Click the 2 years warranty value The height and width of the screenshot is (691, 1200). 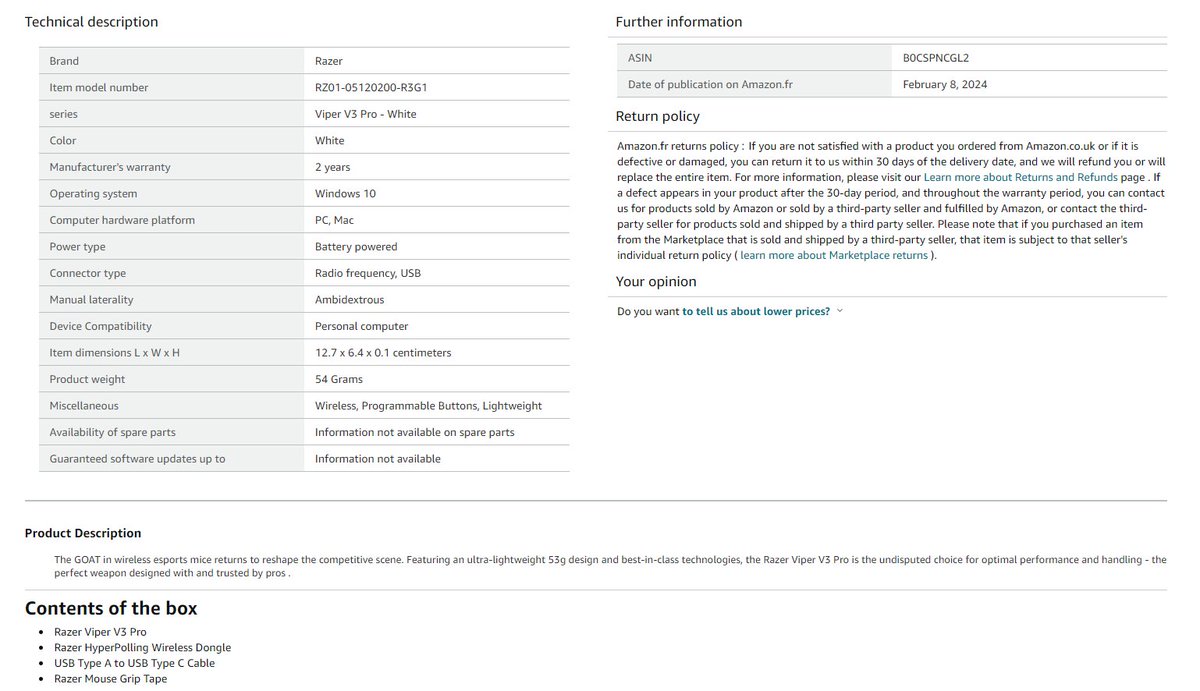[333, 167]
